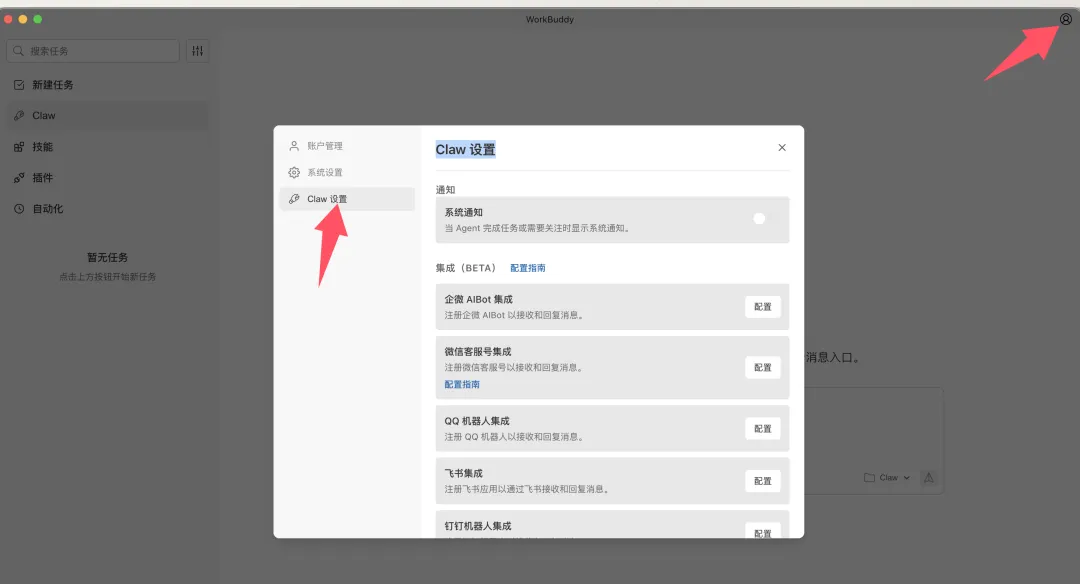Image resolution: width=1080 pixels, height=584 pixels.
Task: Open the user account icon in title bar
Action: click(x=1065, y=19)
